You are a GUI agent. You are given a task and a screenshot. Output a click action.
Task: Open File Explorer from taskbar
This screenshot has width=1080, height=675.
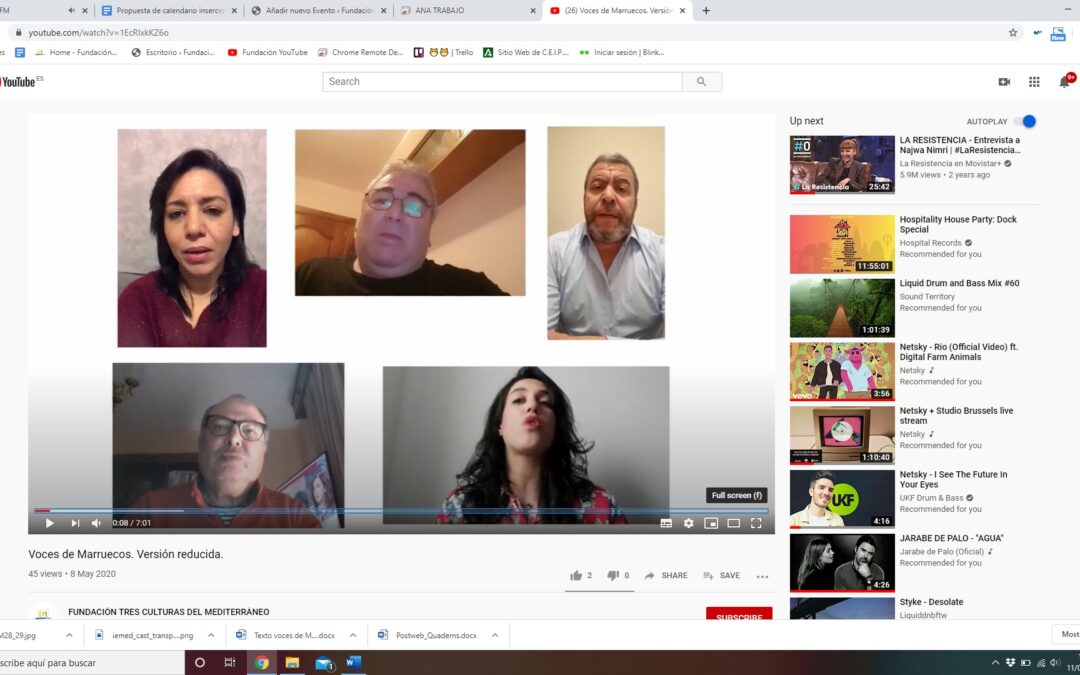(292, 663)
